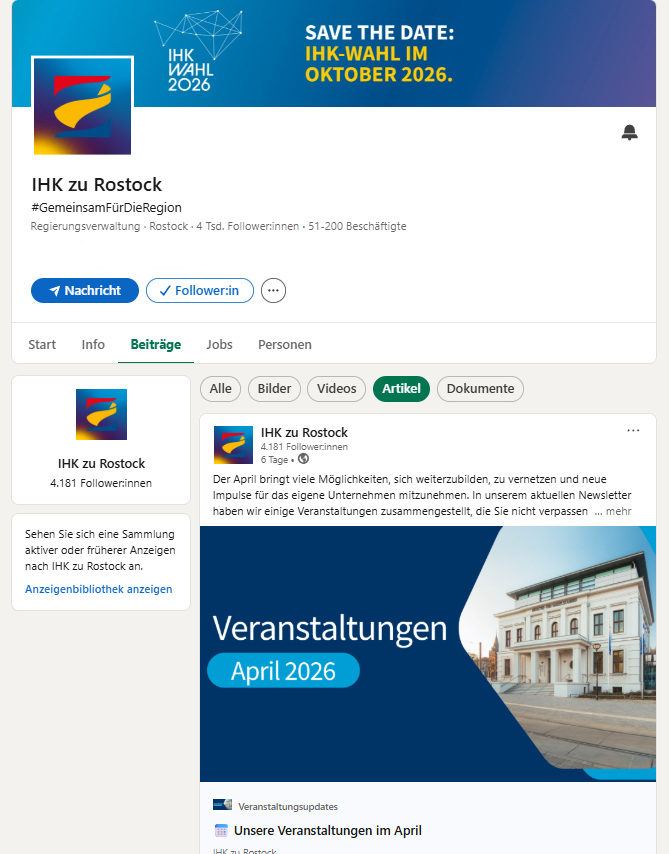669x854 pixels.
Task: Open article Unsere Veranstaltungen im April
Action: pos(328,831)
